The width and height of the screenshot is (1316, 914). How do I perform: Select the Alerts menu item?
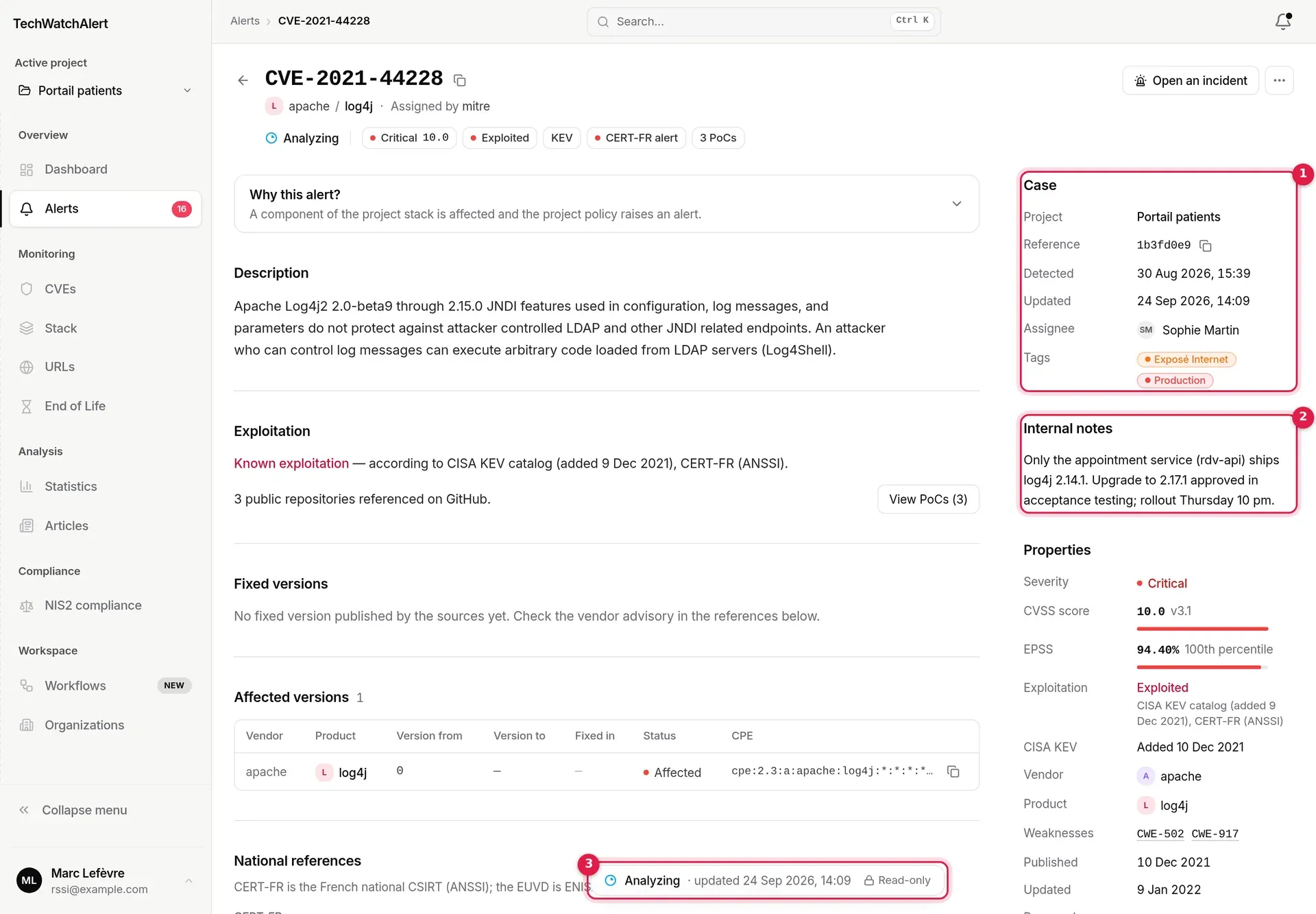click(106, 208)
